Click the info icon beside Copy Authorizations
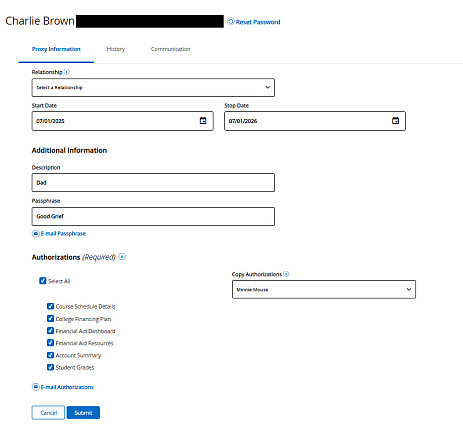This screenshot has width=463, height=440. [286, 274]
